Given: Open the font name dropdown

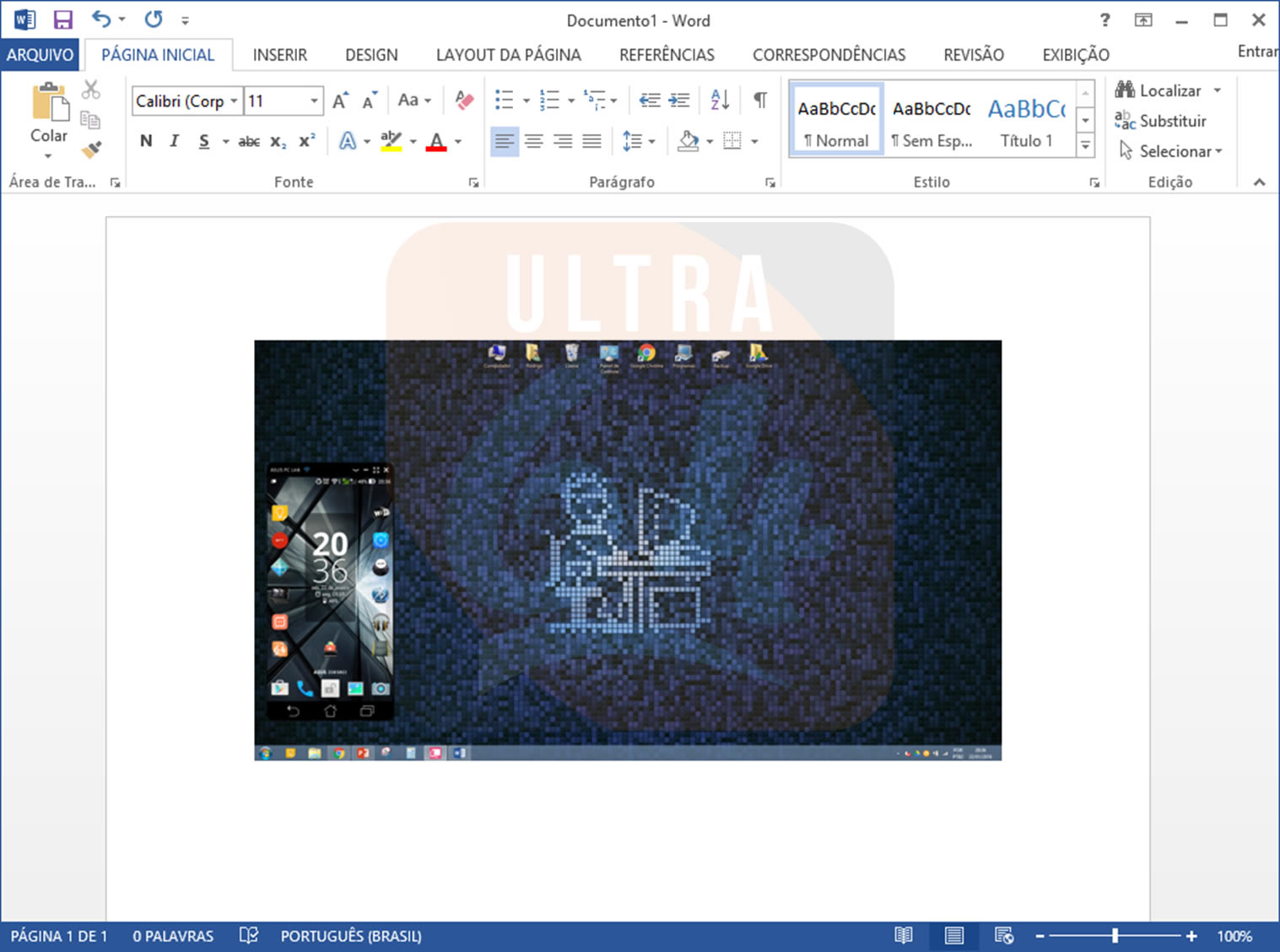Looking at the screenshot, I should [x=234, y=101].
